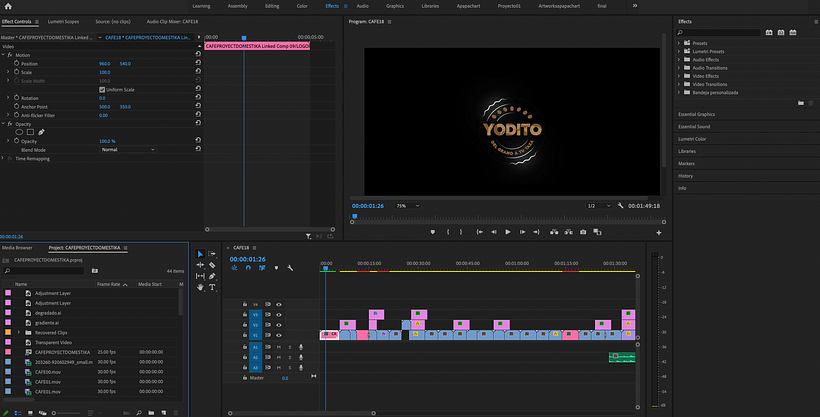Image resolution: width=820 pixels, height=417 pixels.
Task: Click the Export Frame camera icon
Action: pyautogui.click(x=583, y=232)
